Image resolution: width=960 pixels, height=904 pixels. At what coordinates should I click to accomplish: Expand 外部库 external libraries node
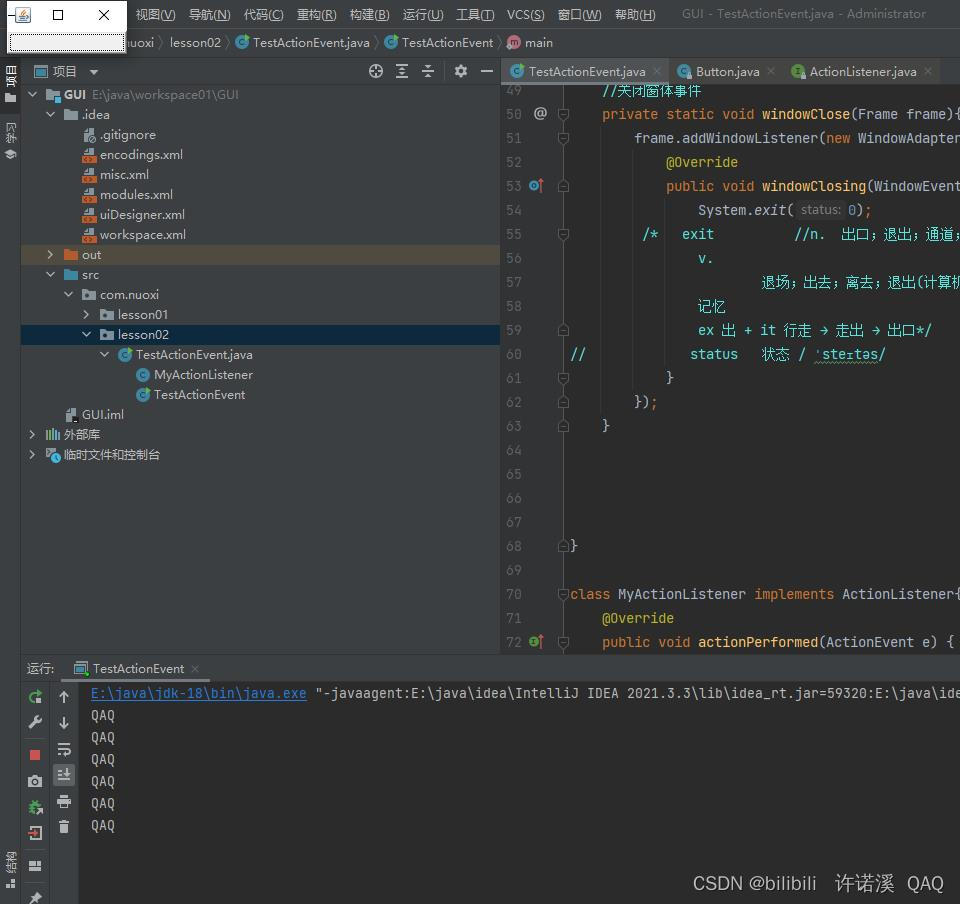point(33,435)
